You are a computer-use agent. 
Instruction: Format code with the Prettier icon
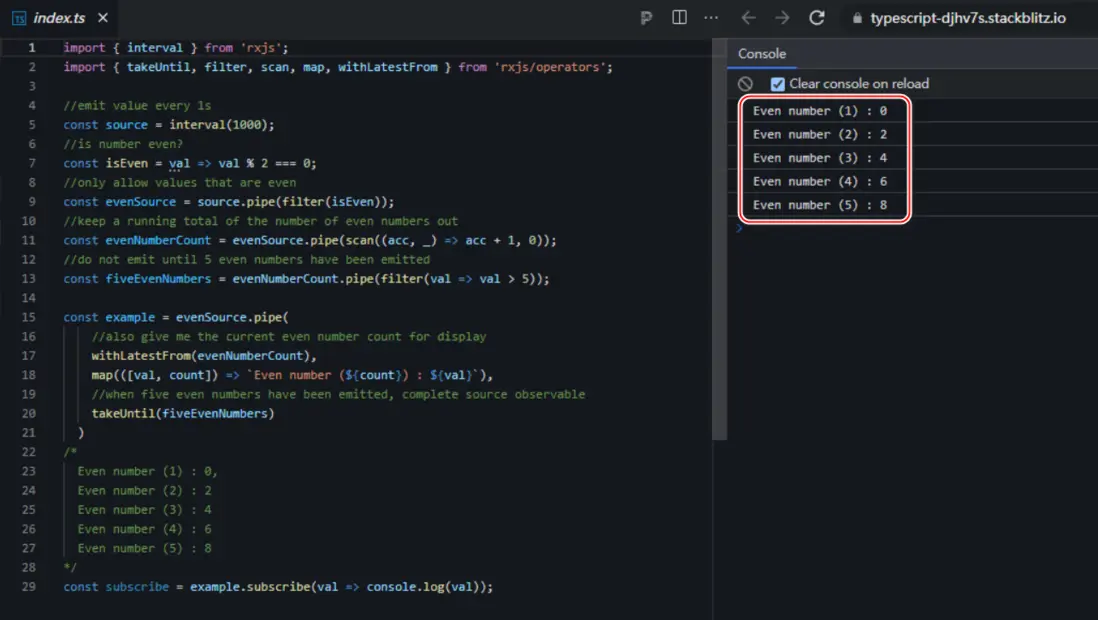click(x=646, y=18)
